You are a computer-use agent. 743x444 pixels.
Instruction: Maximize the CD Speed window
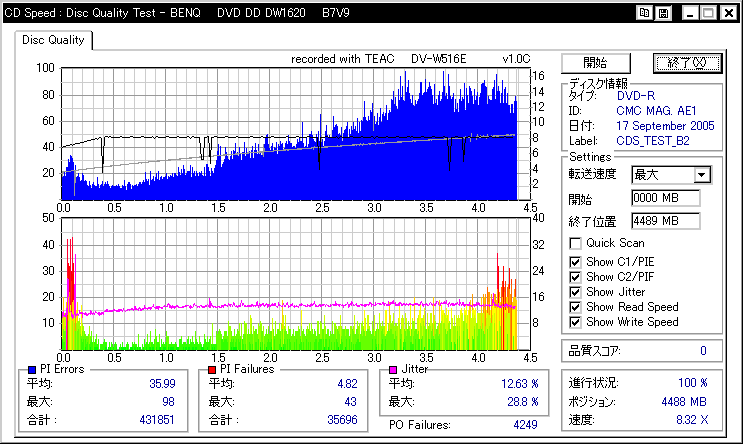(x=708, y=13)
